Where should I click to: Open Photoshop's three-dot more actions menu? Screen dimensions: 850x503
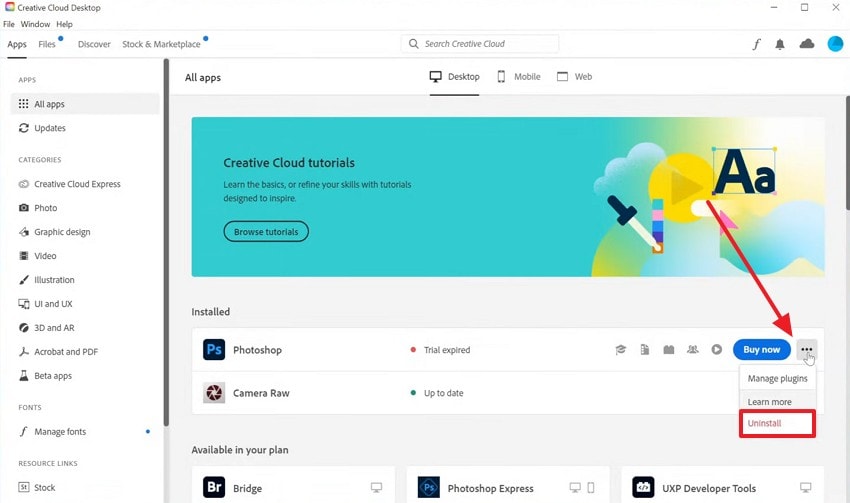click(807, 350)
